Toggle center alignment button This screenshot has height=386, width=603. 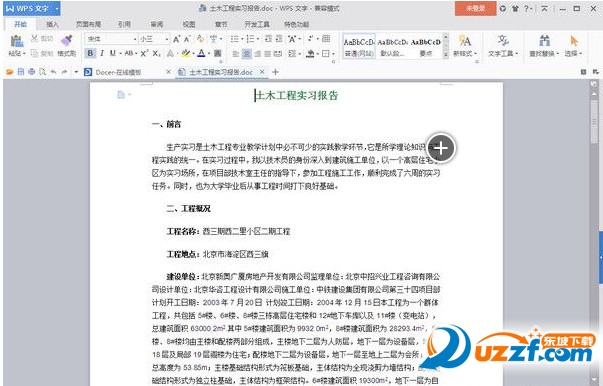(x=247, y=54)
